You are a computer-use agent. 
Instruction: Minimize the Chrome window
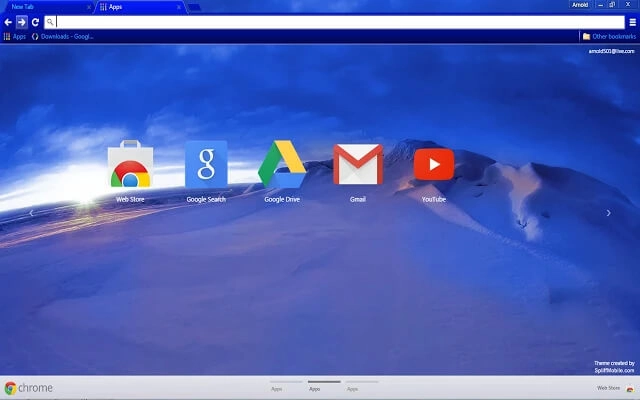tap(600, 5)
